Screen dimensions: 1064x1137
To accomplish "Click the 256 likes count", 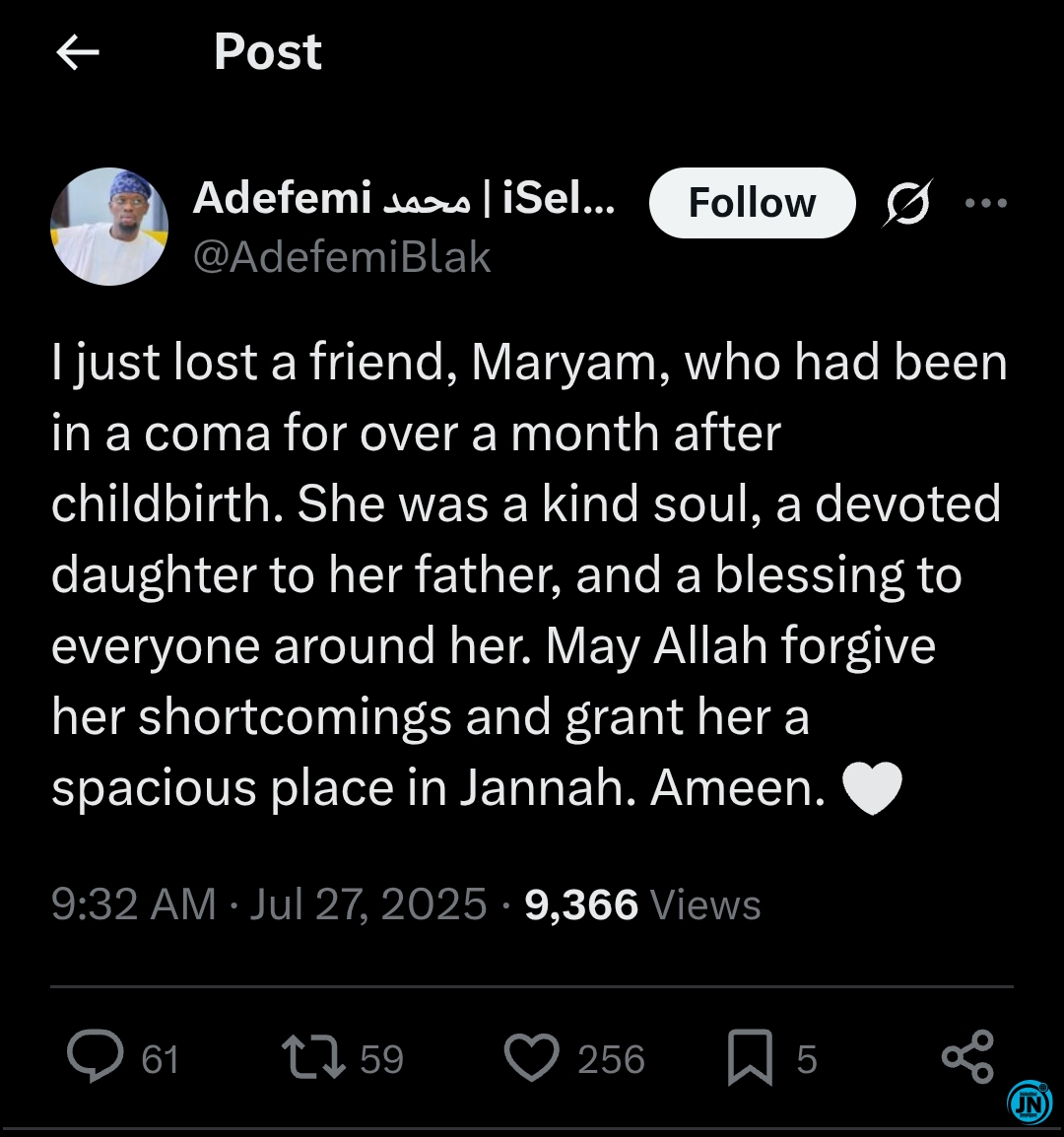I will click(x=612, y=1059).
